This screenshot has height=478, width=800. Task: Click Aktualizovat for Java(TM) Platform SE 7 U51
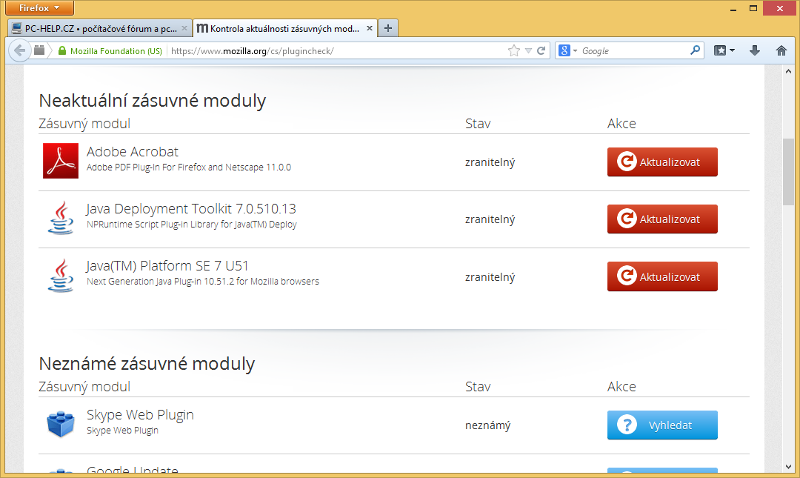click(662, 276)
